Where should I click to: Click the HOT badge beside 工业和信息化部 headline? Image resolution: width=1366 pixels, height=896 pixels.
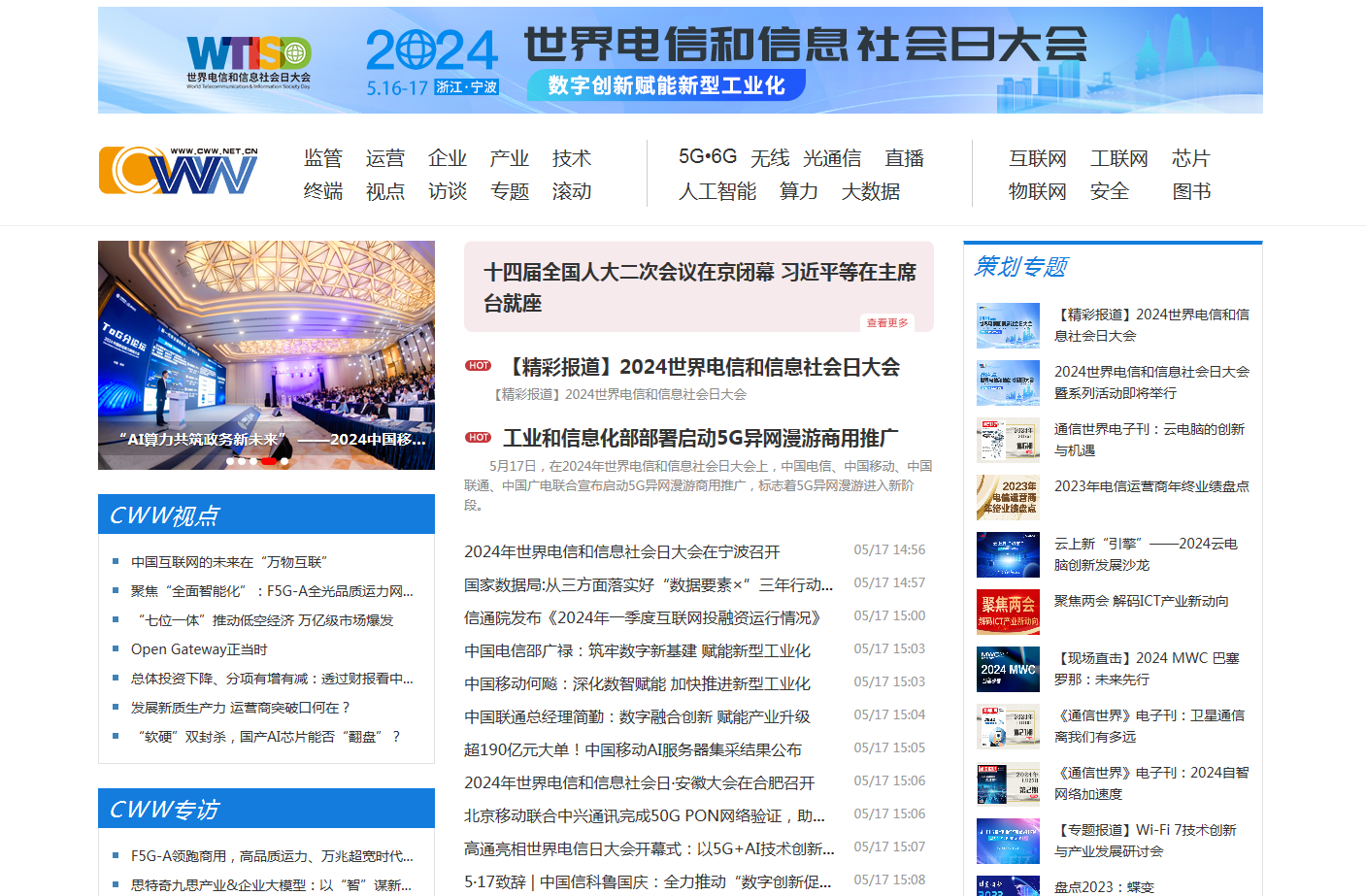[x=479, y=438]
